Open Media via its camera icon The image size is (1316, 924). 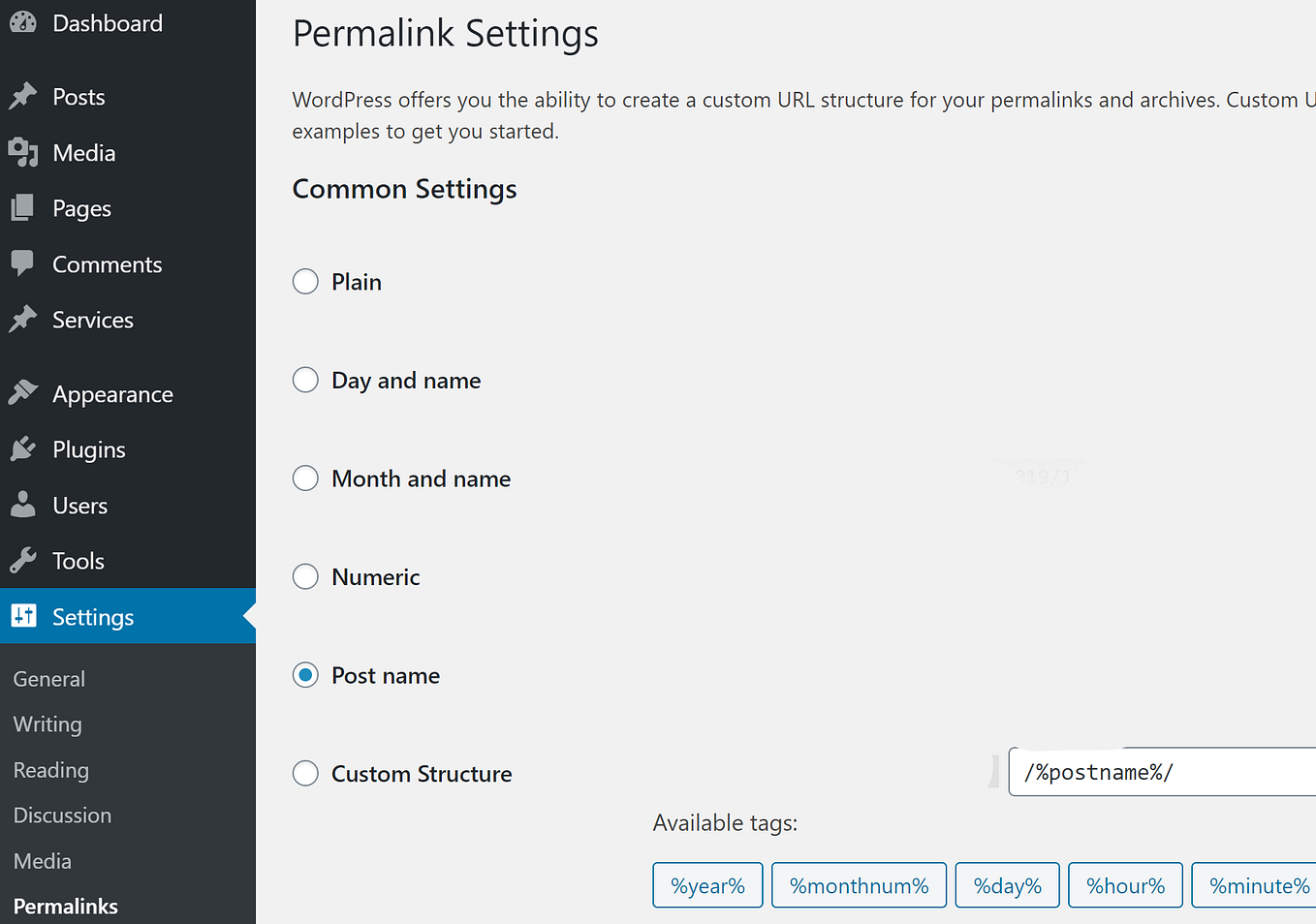click(x=22, y=153)
